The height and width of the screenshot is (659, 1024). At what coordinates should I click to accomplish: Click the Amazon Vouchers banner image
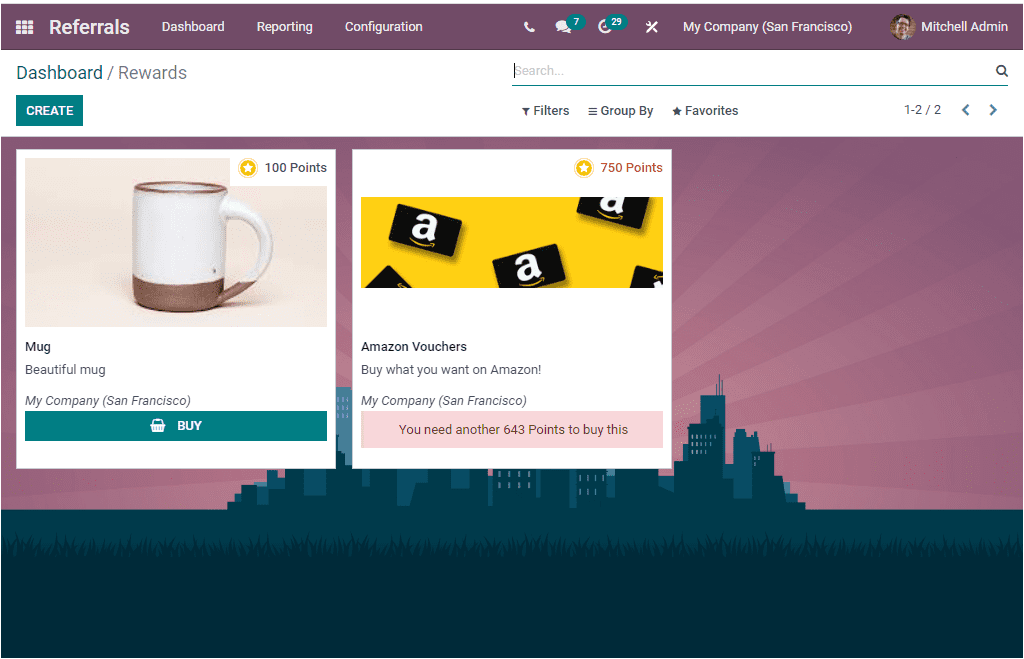coord(511,242)
